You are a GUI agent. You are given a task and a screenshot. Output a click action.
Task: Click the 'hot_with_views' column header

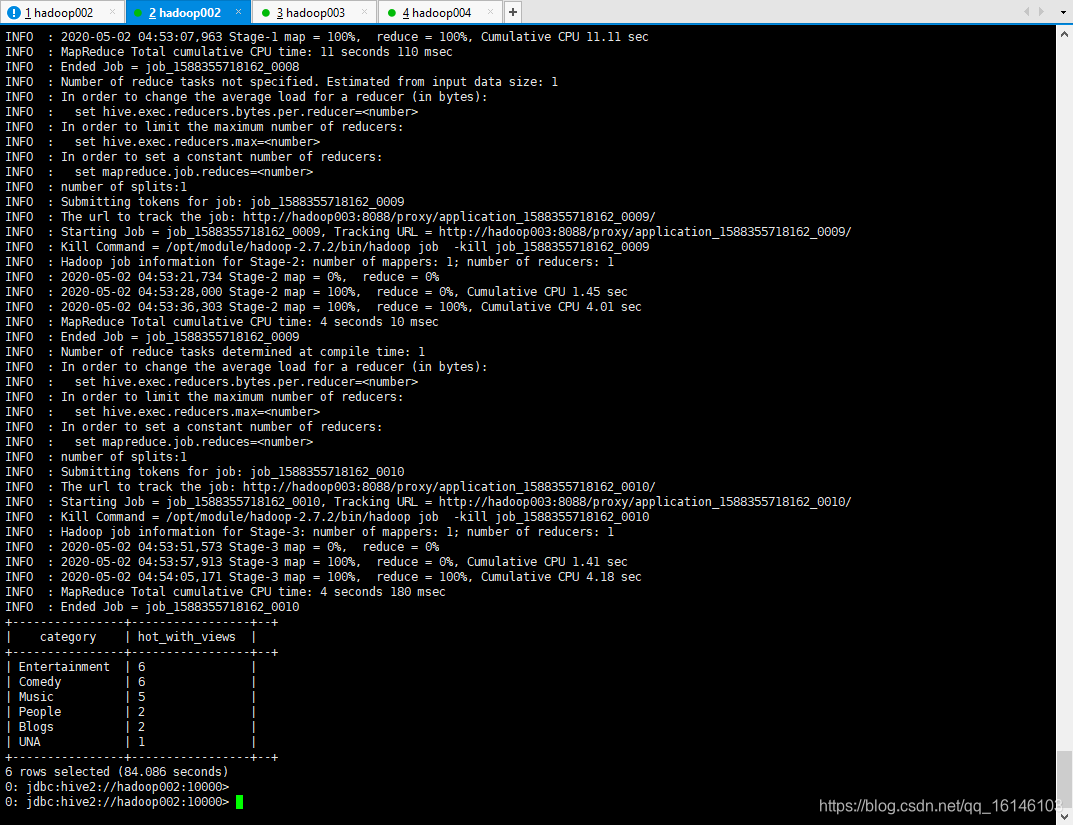[186, 637]
